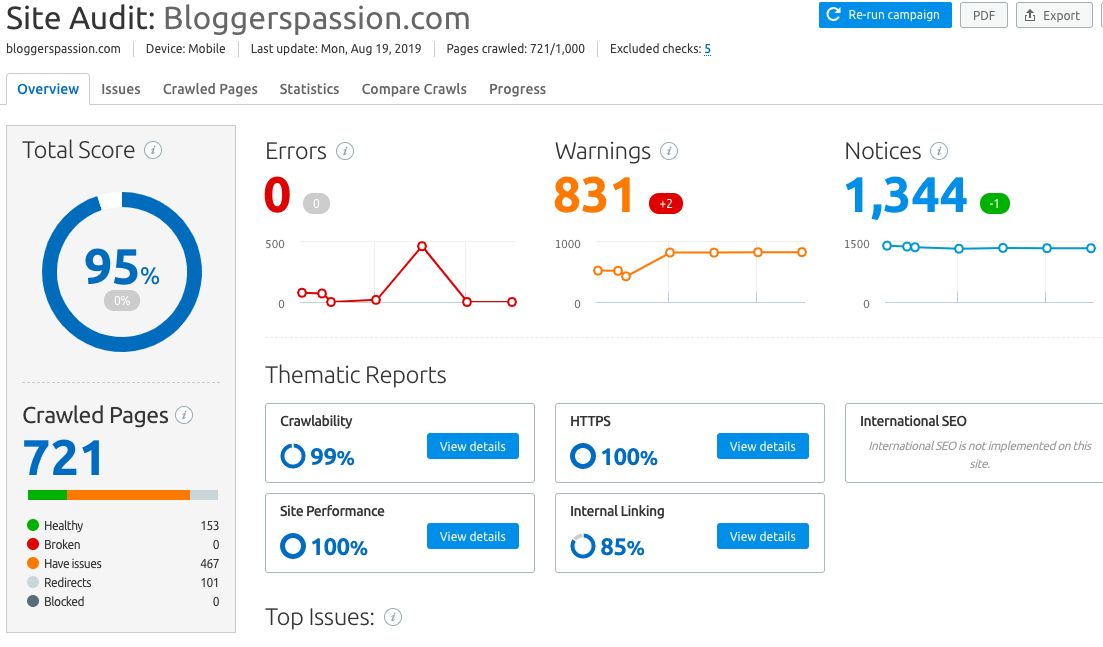Click the orange Have issues legend dot
Image resolution: width=1103 pixels, height=647 pixels.
(x=32, y=563)
